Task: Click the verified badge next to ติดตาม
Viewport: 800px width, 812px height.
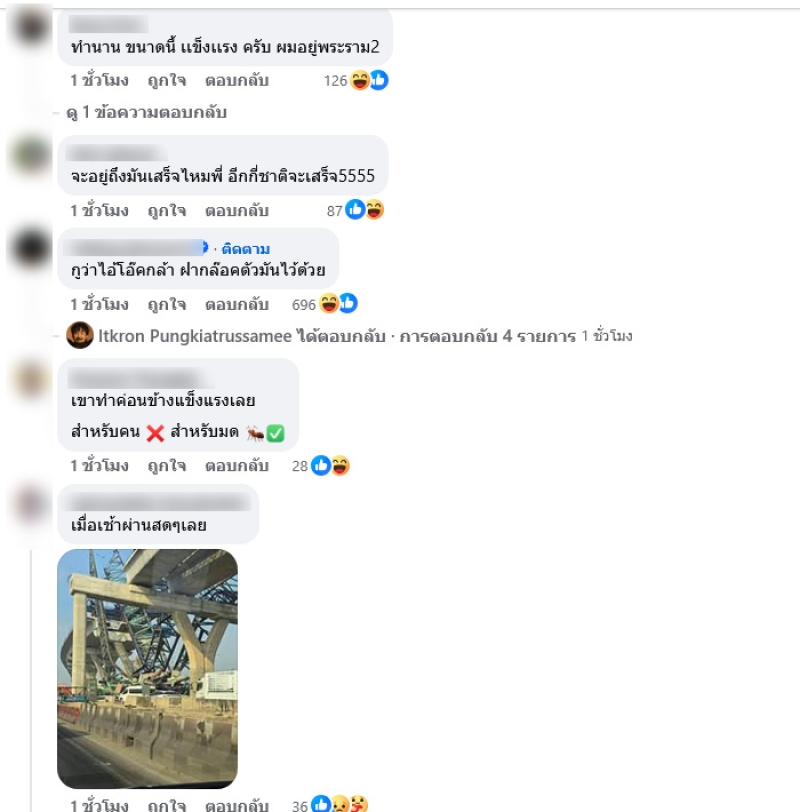Action: pos(205,248)
